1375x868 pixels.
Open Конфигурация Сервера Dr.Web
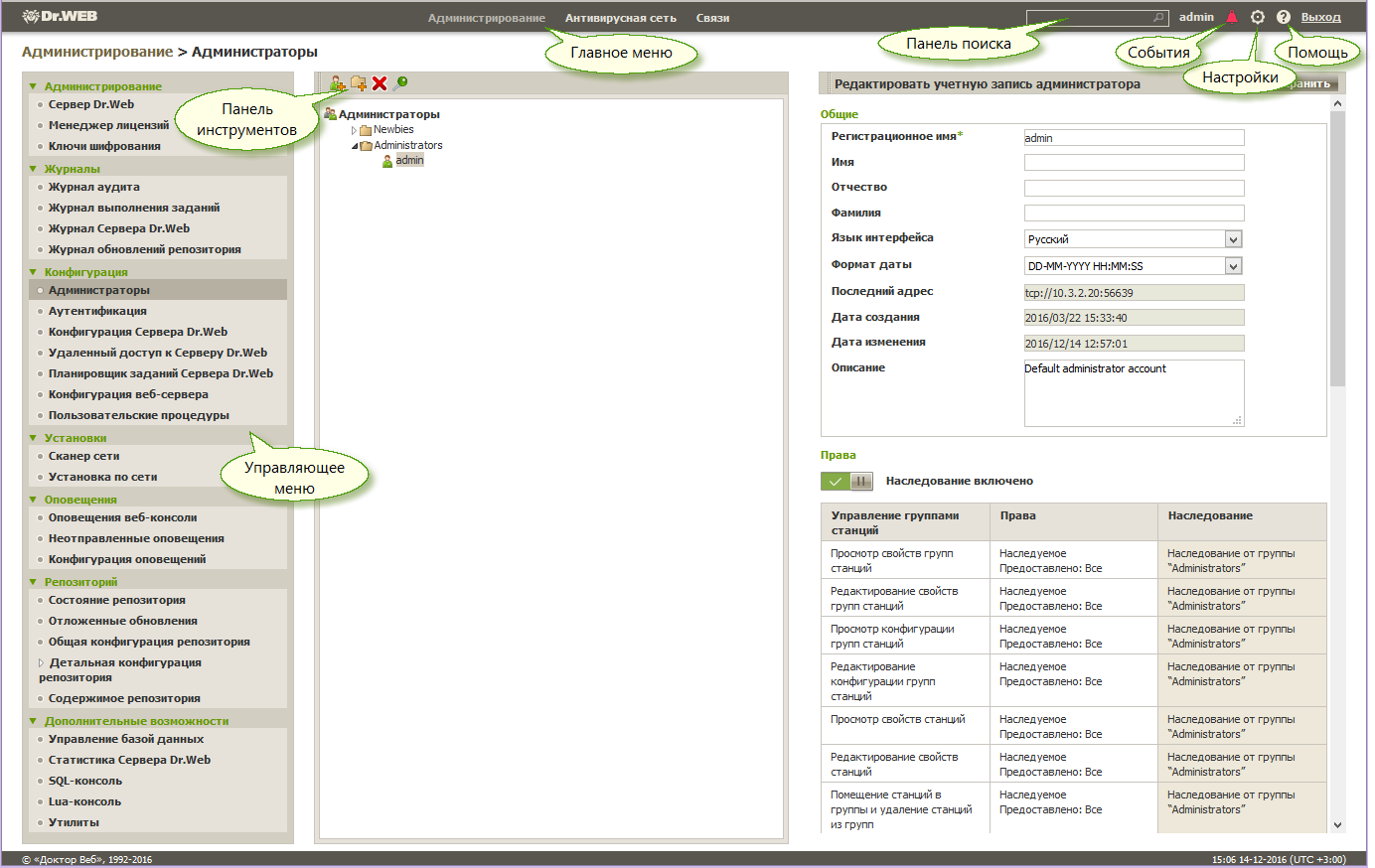[x=138, y=332]
